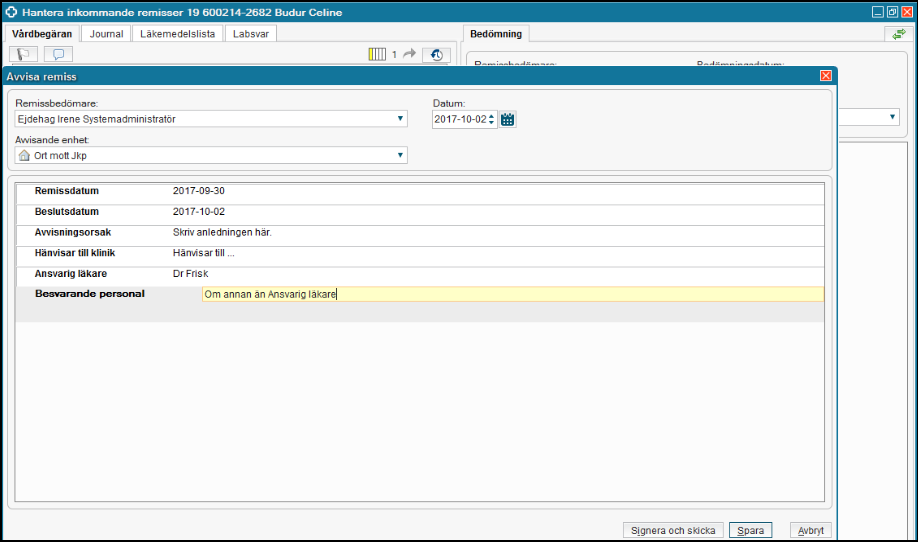Click the speech bubble comment icon
The image size is (919, 542).
58,54
